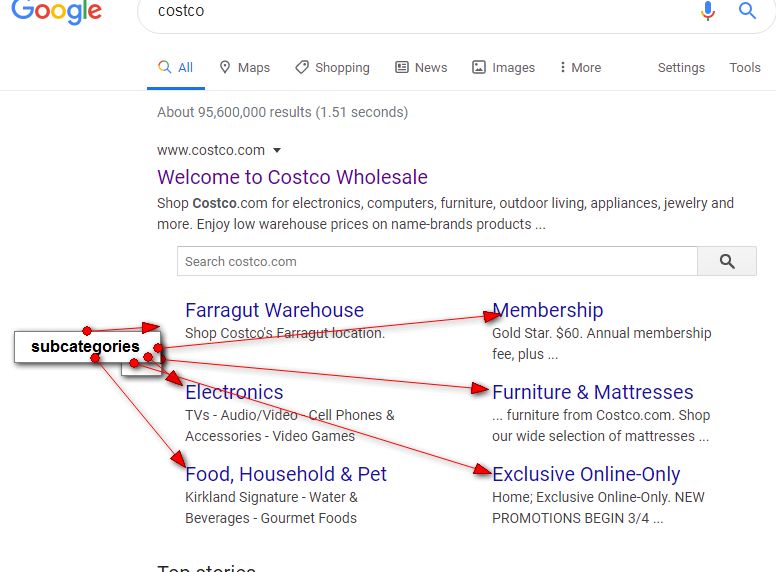Viewport: 776px width, 572px height.
Task: Click the www.costco.com URL text
Action: pyautogui.click(x=211, y=150)
